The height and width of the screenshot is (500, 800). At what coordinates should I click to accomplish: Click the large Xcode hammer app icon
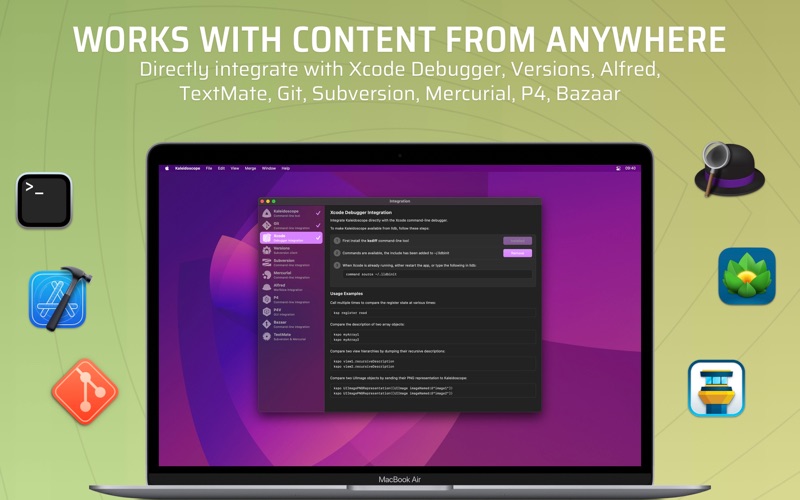coord(60,298)
